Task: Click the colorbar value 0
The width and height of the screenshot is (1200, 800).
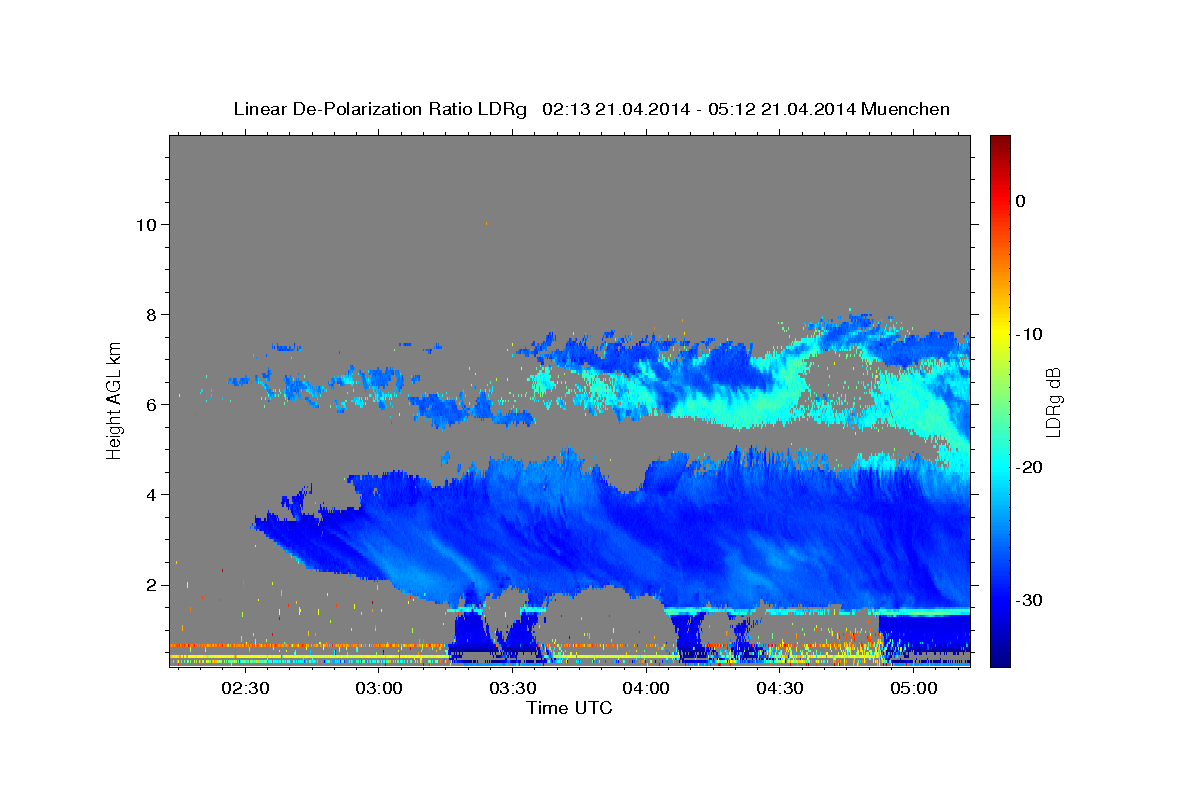Action: 1021,201
